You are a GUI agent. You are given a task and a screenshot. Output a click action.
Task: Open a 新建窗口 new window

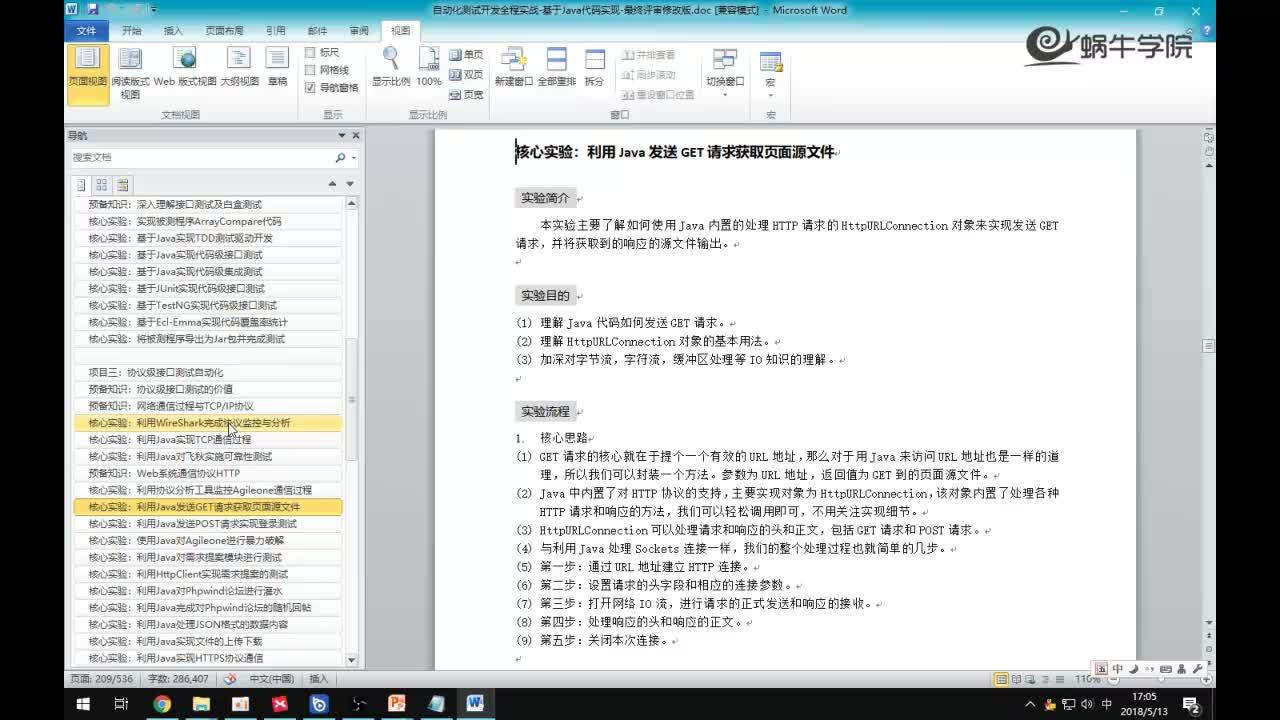tap(514, 67)
